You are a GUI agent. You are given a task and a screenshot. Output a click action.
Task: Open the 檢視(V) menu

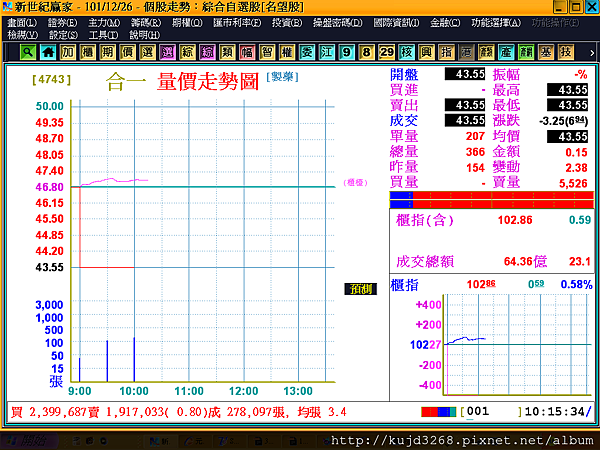coord(23,35)
